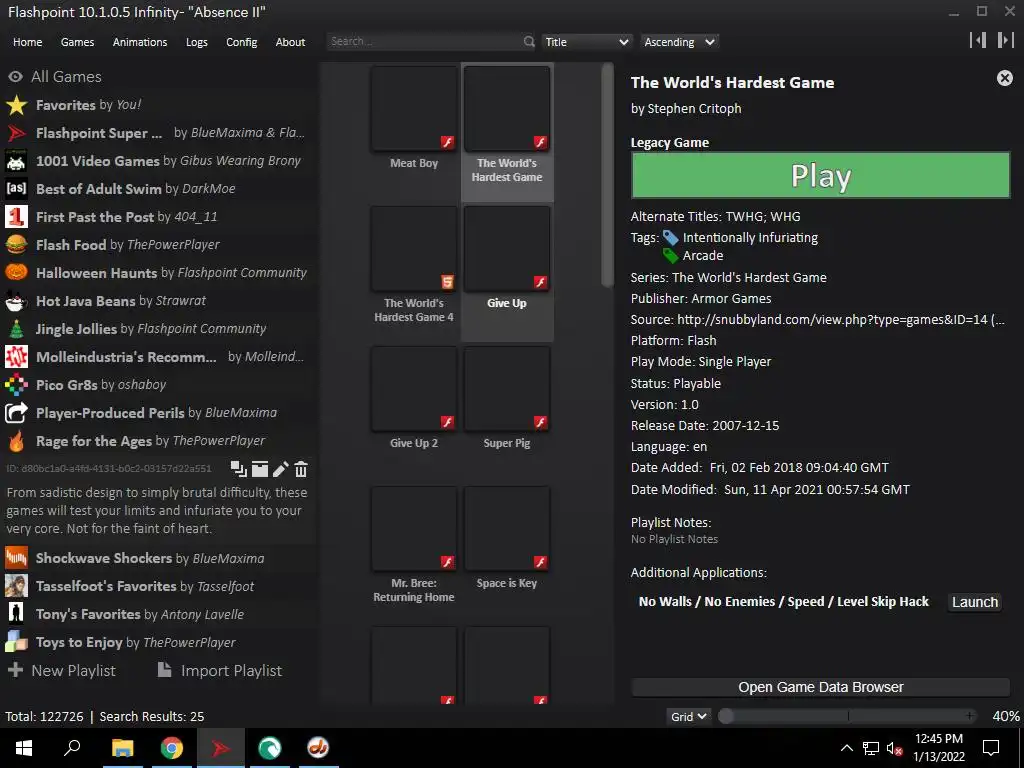Screen dimensions: 1024x768
Task: Toggle the left sidebar collapse icon
Action: click(978, 40)
